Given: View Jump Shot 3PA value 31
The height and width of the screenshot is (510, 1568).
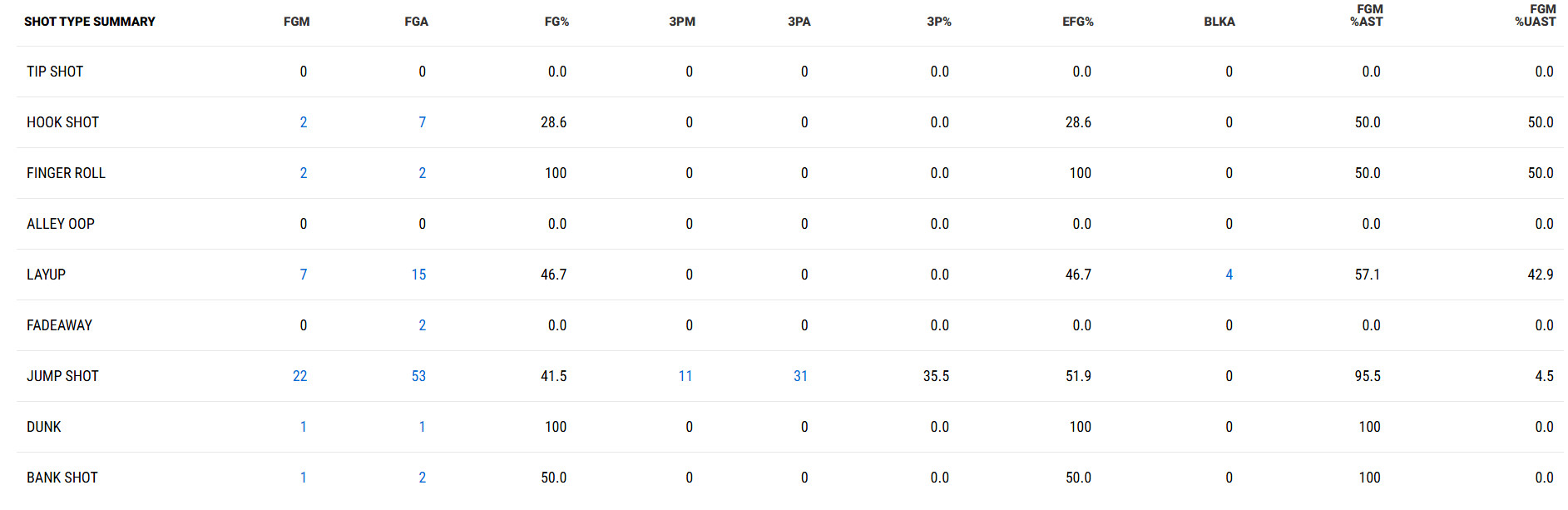Looking at the screenshot, I should (x=801, y=376).
